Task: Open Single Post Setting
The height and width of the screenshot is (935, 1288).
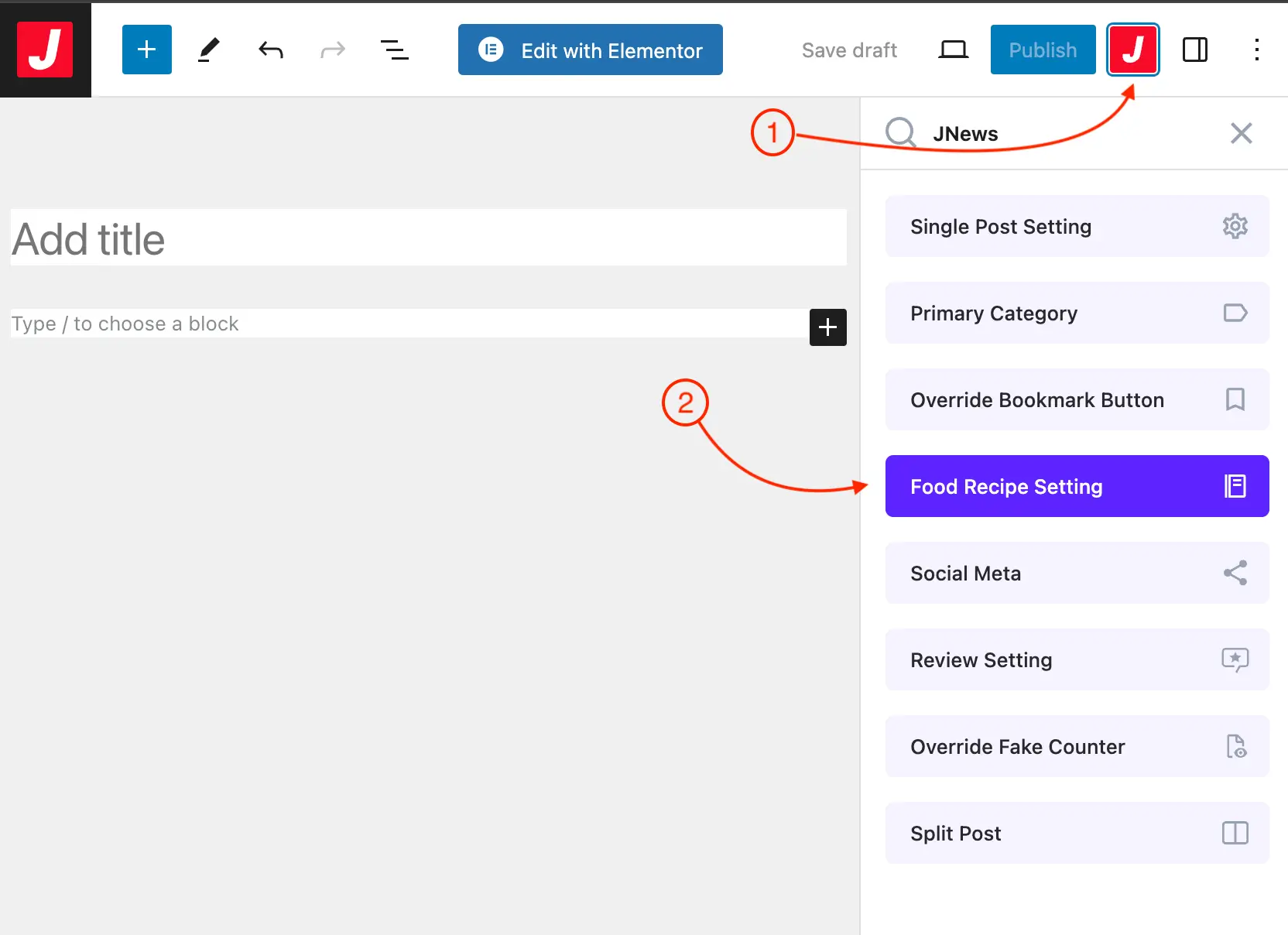Action: pyautogui.click(x=1077, y=226)
